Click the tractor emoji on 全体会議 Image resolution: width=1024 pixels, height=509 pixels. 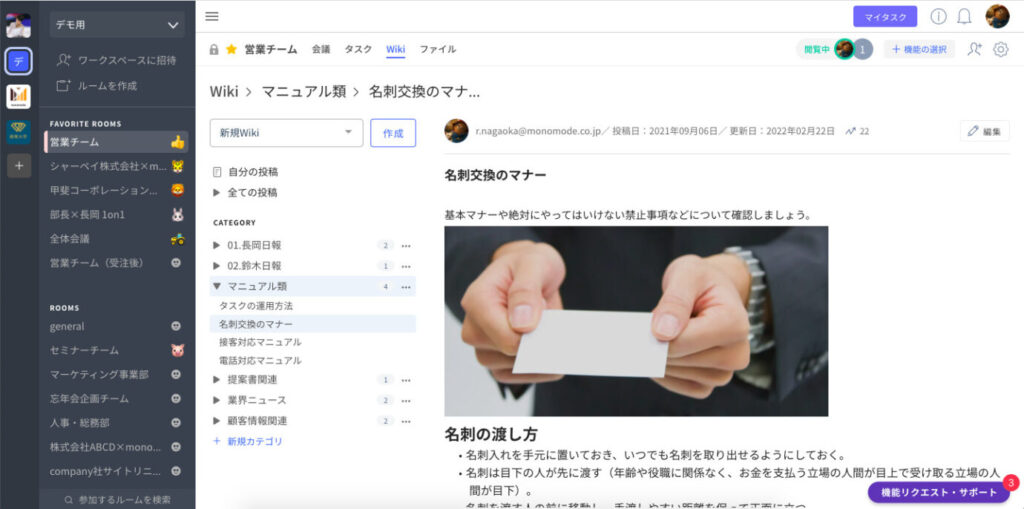(177, 238)
